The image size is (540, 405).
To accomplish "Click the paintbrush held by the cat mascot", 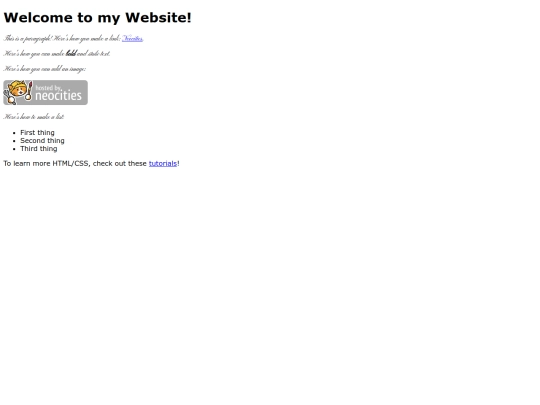I will pyautogui.click(x=30, y=90).
